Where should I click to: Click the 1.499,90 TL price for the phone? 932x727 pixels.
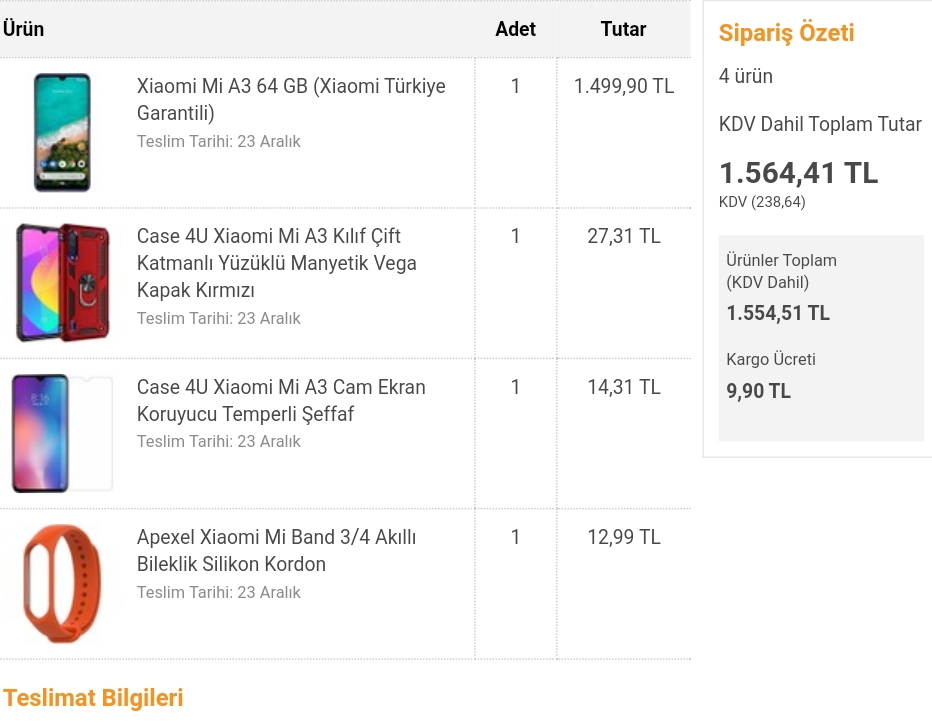[x=624, y=86]
